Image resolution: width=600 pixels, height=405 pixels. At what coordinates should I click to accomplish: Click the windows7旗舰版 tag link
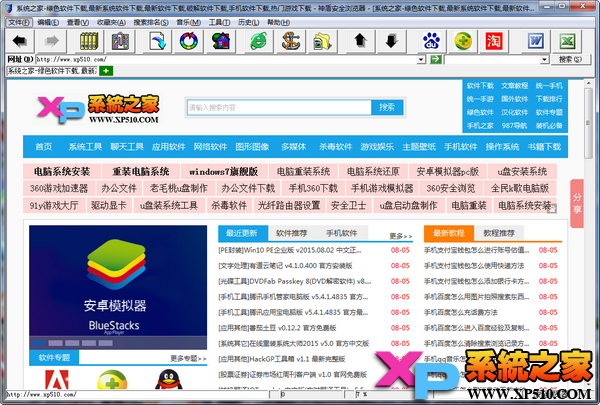223,171
